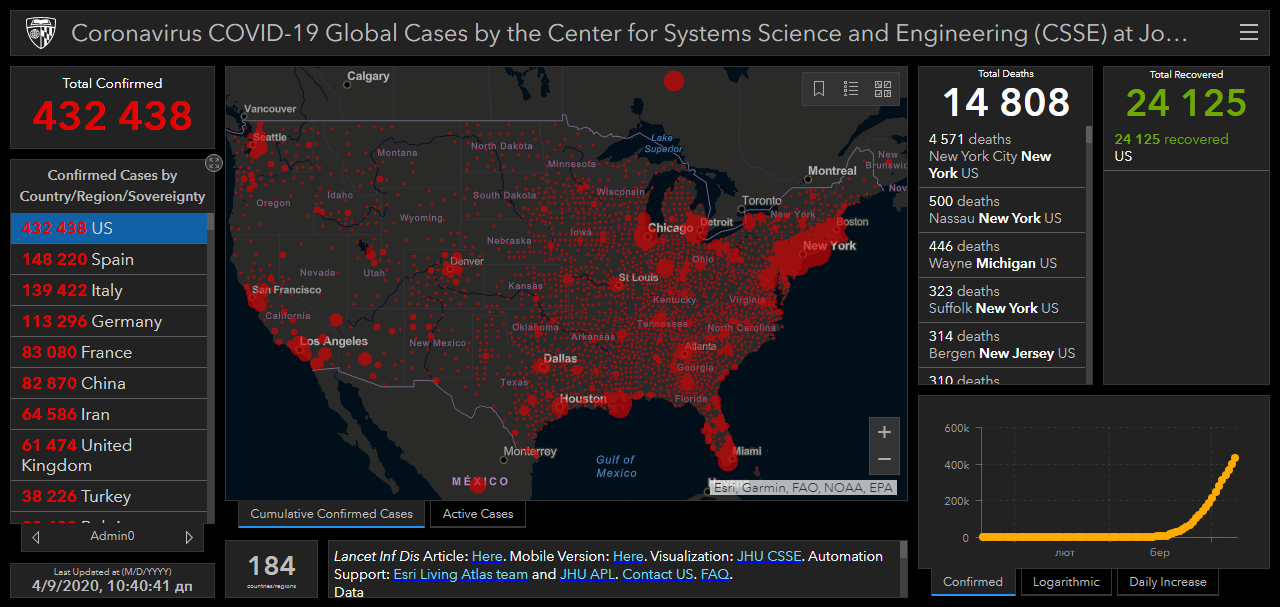Open the map legend list icon
The width and height of the screenshot is (1280, 607).
pyautogui.click(x=851, y=89)
